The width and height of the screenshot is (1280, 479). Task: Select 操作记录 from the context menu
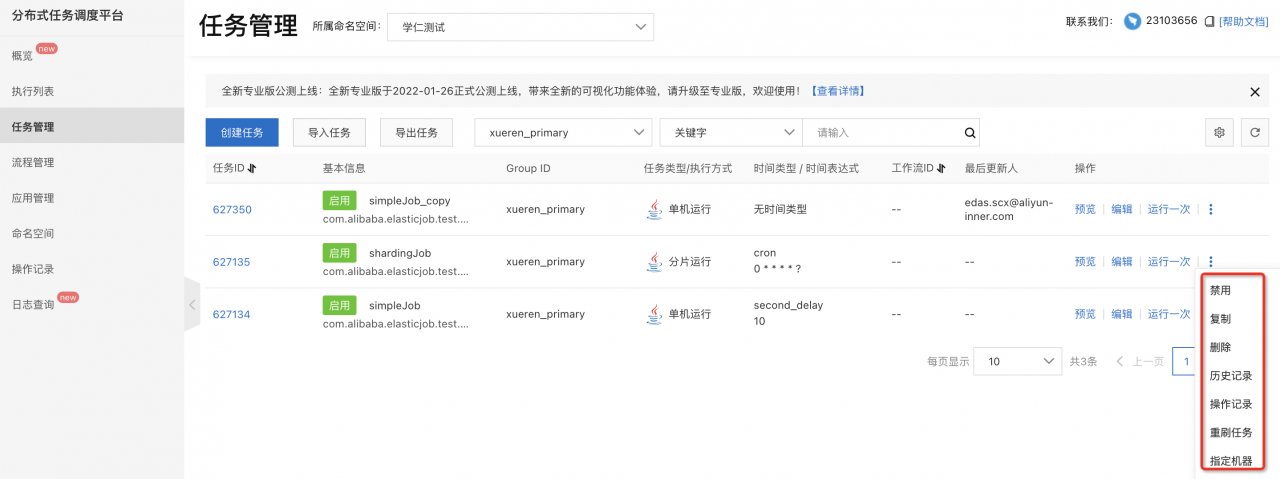(1231, 404)
